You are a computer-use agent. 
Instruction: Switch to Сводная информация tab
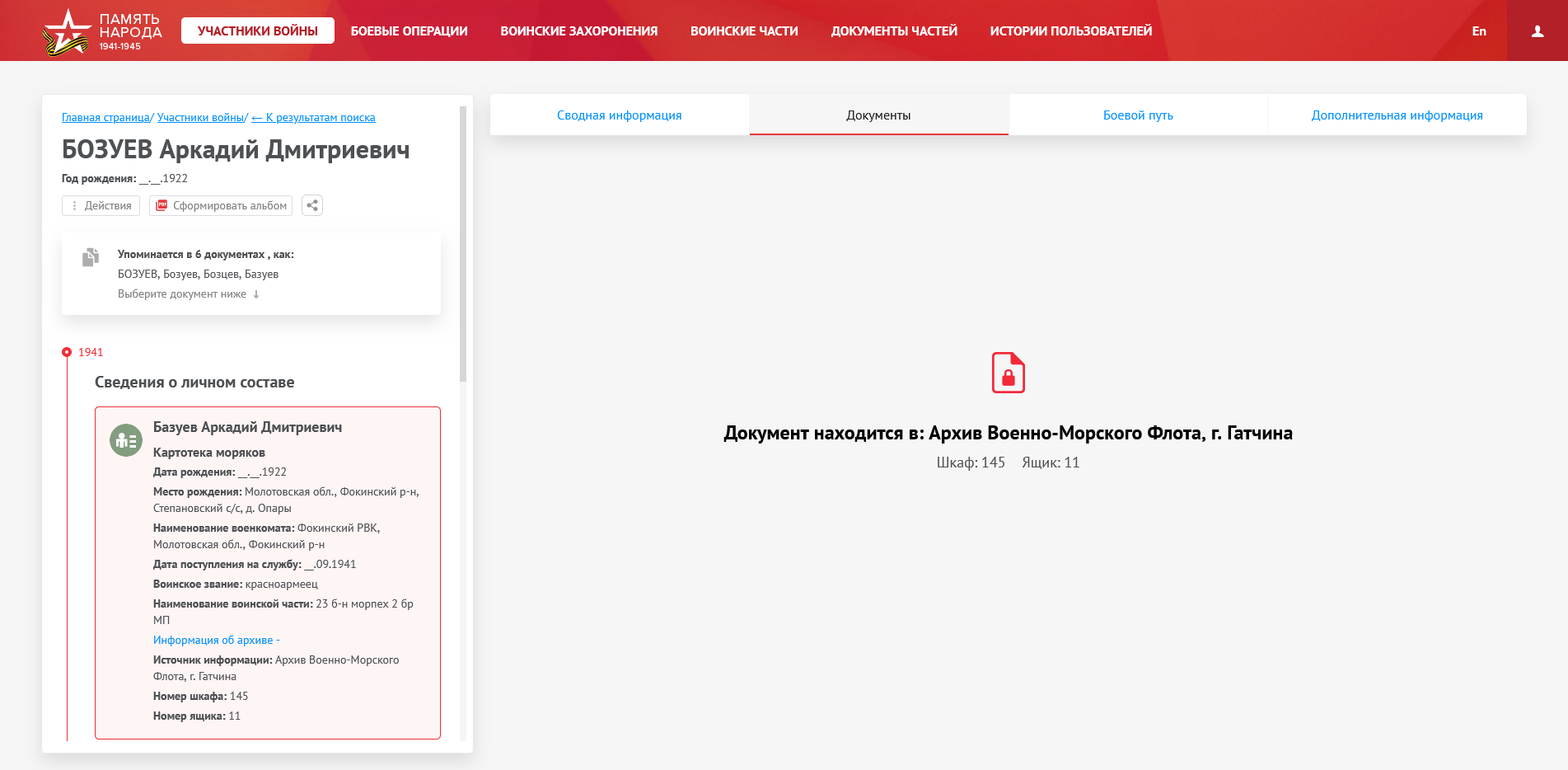[619, 115]
